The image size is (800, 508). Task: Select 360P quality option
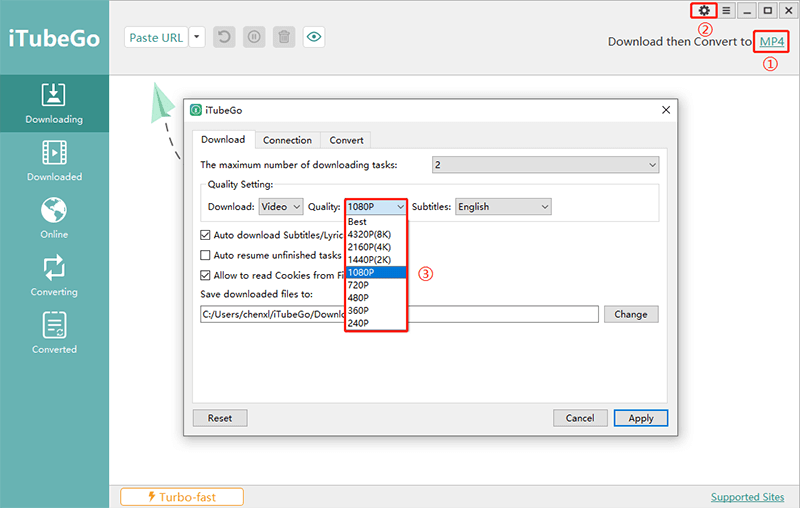[x=376, y=311]
